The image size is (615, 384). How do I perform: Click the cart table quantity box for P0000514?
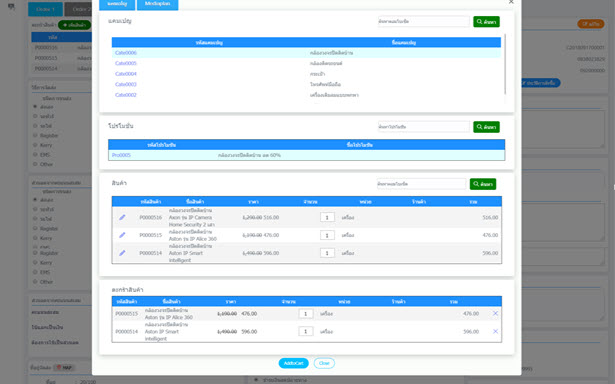coord(306,331)
